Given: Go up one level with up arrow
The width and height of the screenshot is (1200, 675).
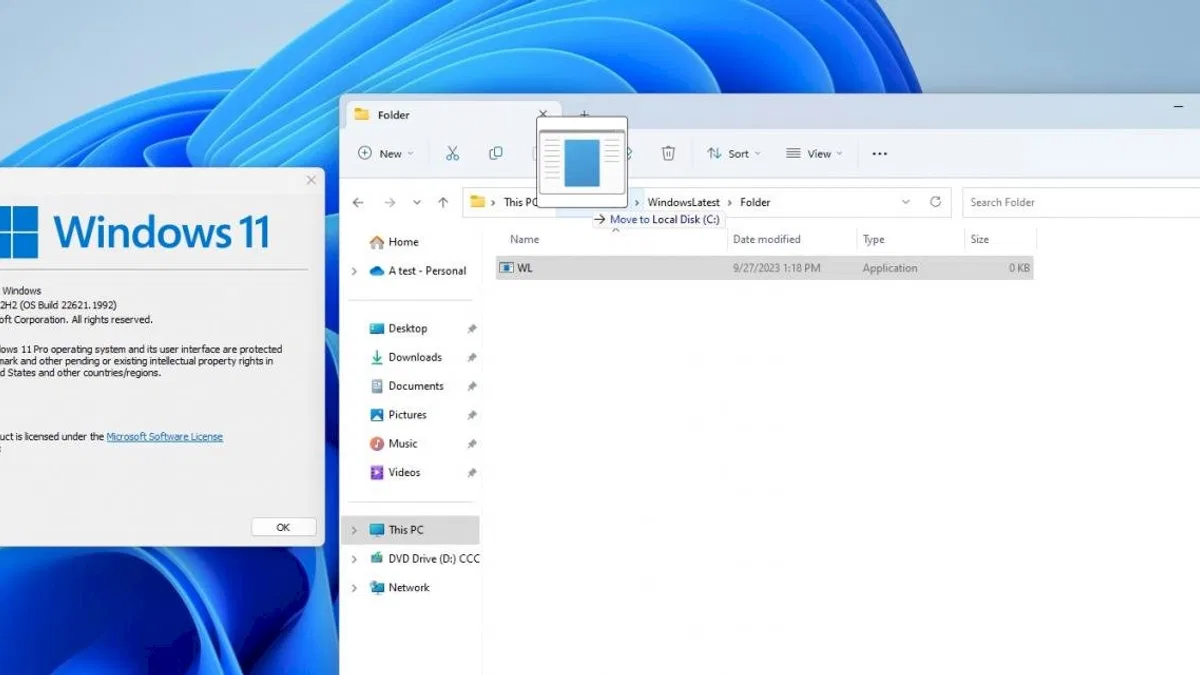Looking at the screenshot, I should (x=443, y=202).
